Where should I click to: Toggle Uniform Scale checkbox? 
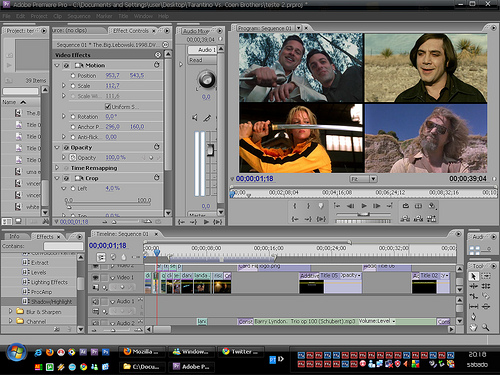pyautogui.click(x=108, y=106)
